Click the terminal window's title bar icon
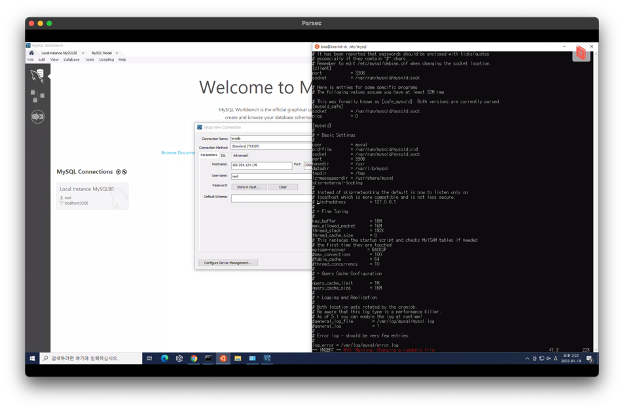 tap(317, 47)
